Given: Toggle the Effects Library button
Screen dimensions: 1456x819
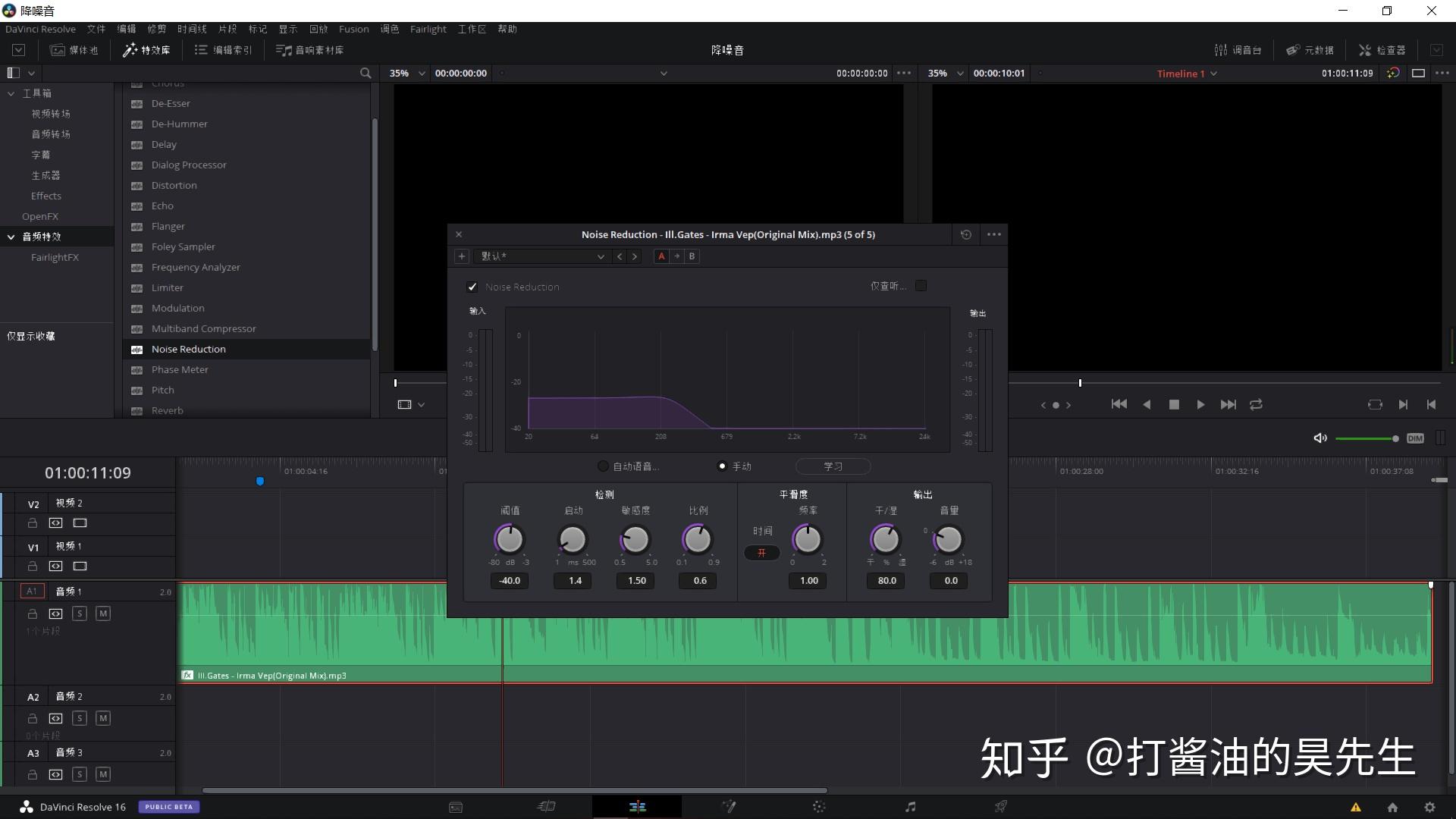Looking at the screenshot, I should pyautogui.click(x=147, y=50).
